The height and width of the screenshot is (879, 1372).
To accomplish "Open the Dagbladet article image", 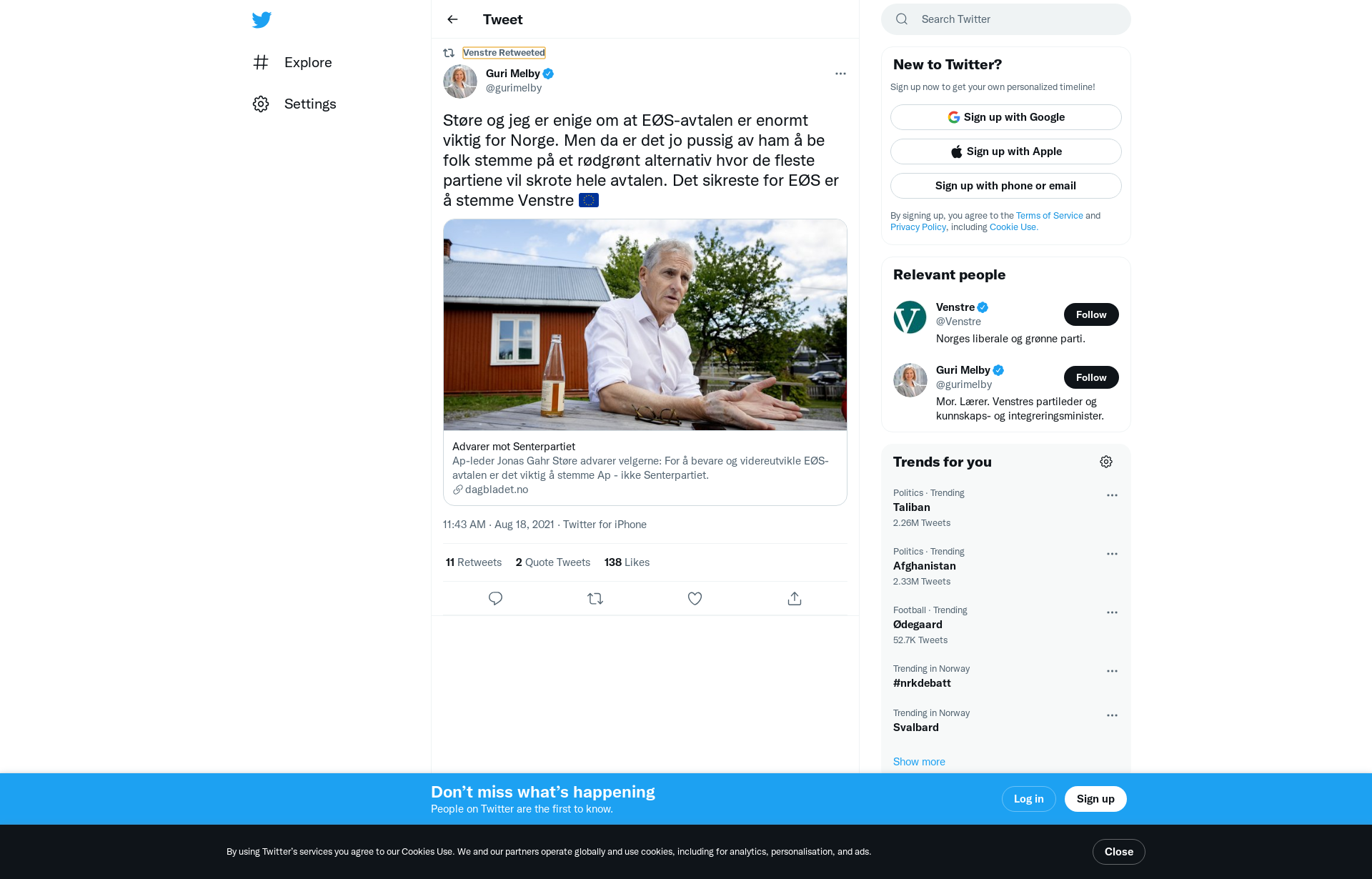I will pos(645,325).
